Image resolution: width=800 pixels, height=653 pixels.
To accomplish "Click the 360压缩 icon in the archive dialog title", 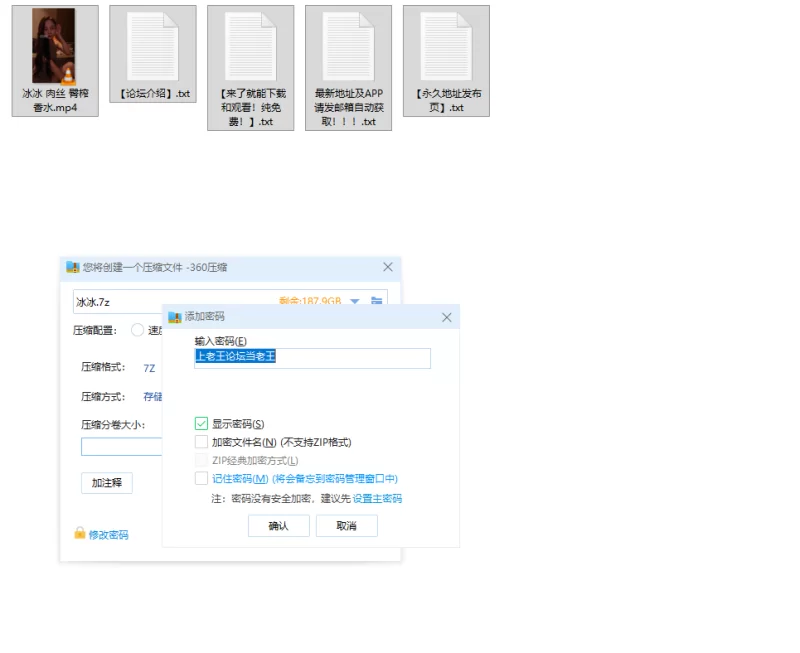I will tap(73, 267).
